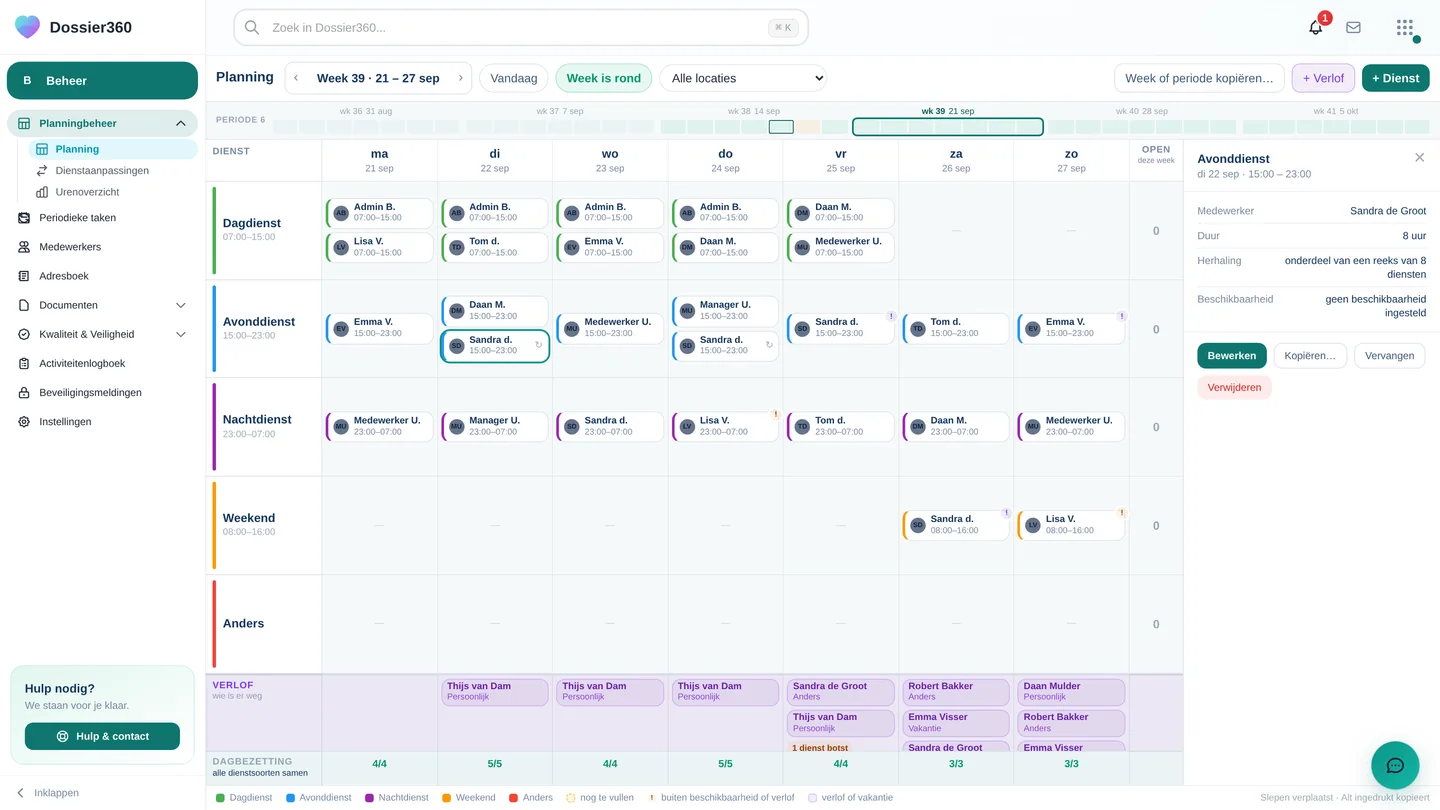Viewport: 1440px width, 810px height.
Task: Click the Beveiligingsmeldingen lock icon
Action: coord(24,393)
